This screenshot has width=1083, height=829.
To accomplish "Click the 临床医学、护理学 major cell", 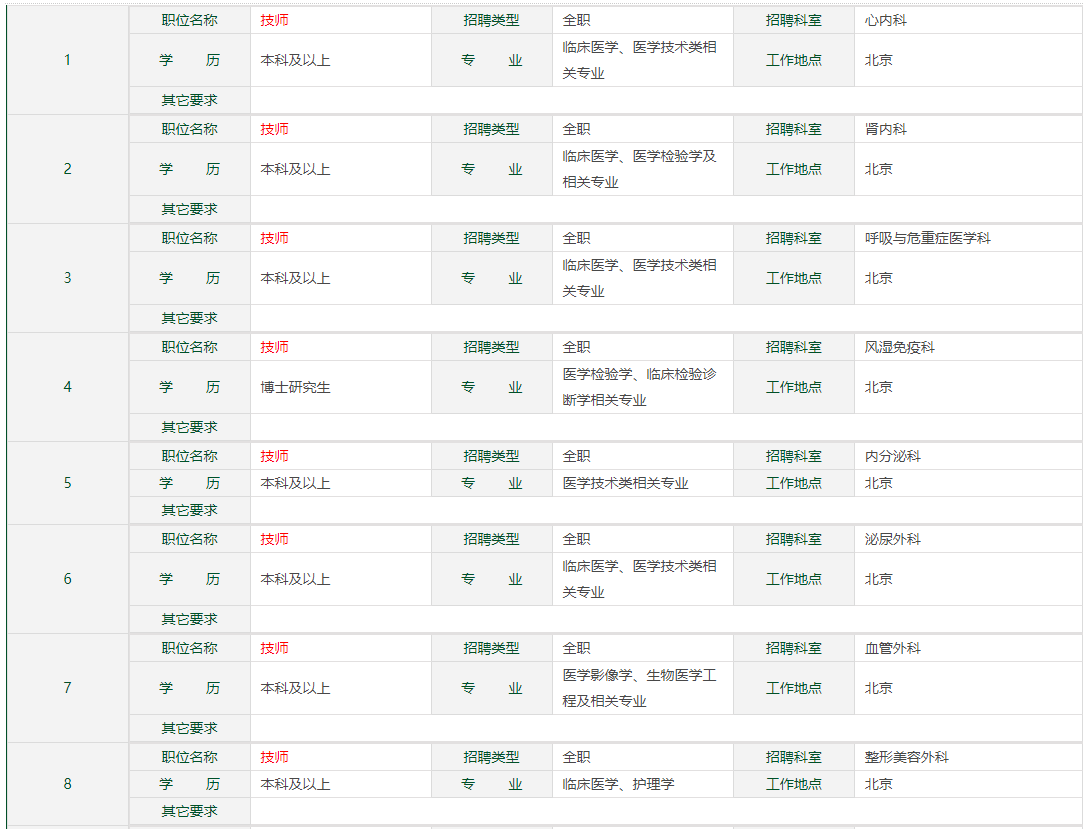I will click(618, 784).
